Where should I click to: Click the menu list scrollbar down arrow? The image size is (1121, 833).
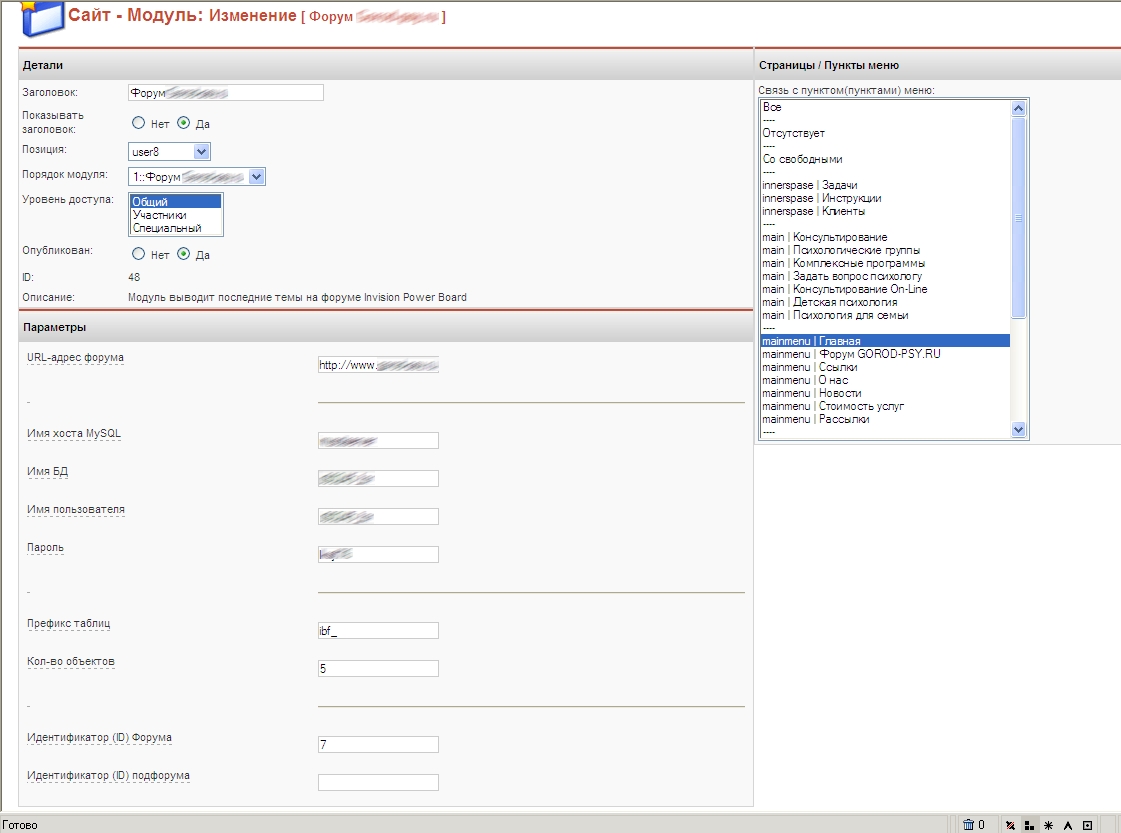point(1019,429)
